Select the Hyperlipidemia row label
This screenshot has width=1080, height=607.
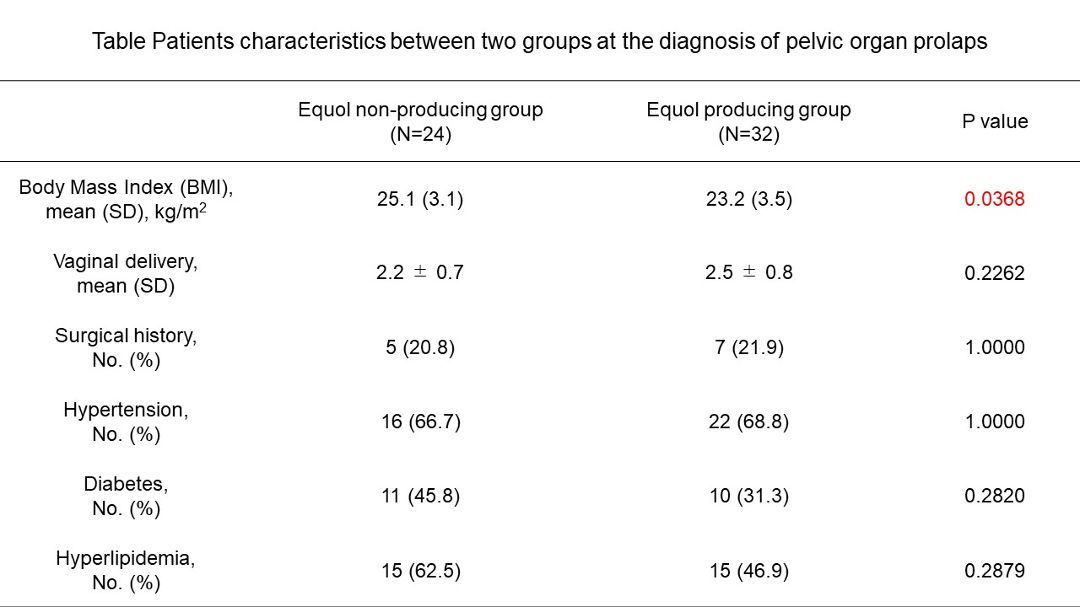click(126, 570)
